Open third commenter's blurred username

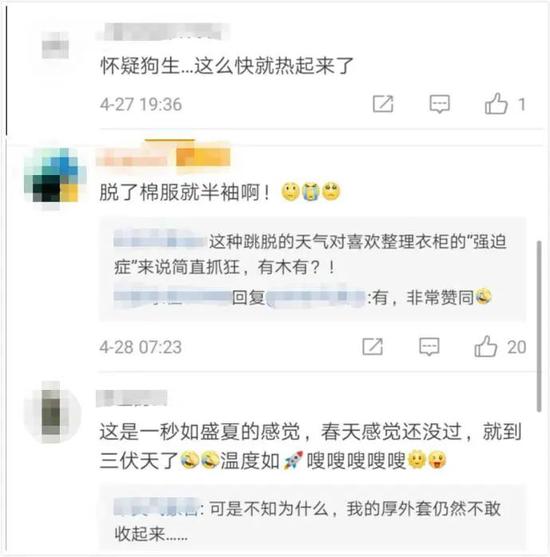tap(132, 398)
